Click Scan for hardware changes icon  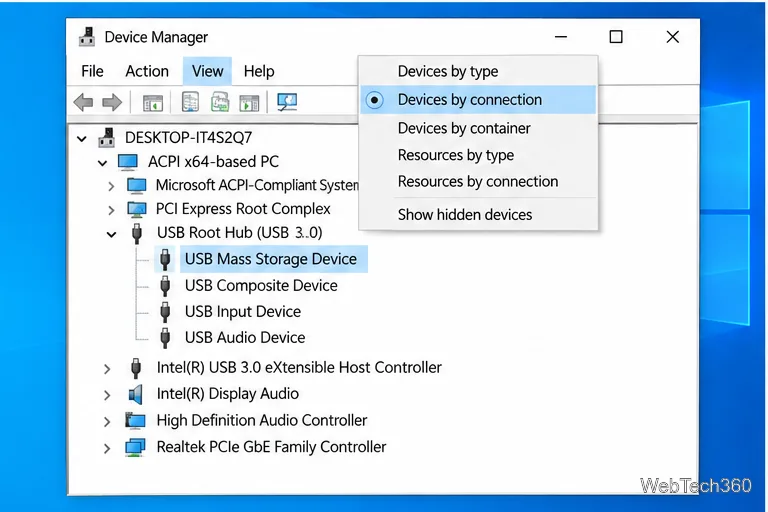[x=287, y=102]
